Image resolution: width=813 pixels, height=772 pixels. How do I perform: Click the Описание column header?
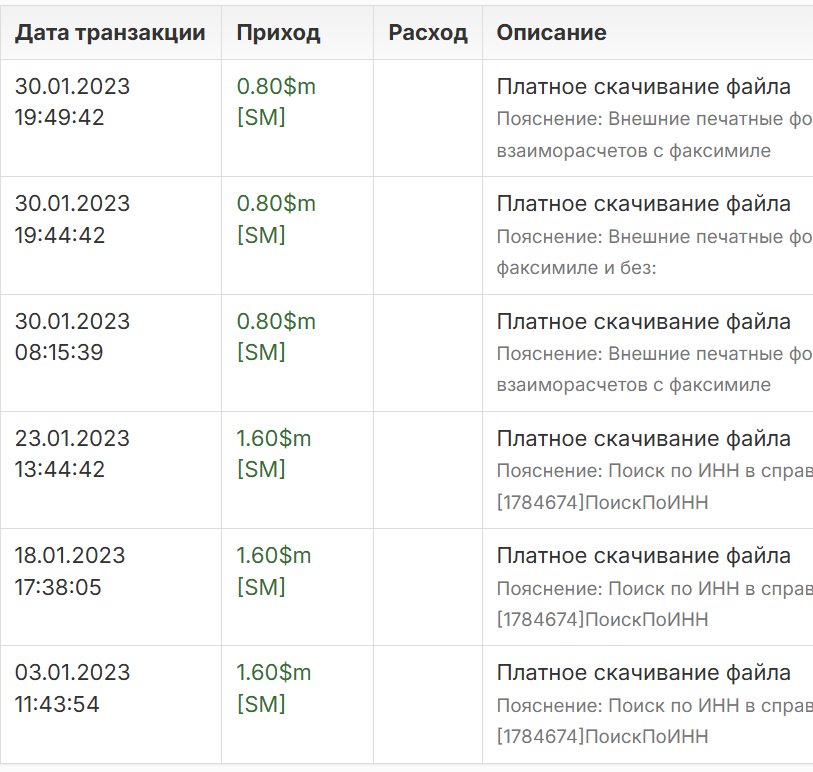coord(551,33)
